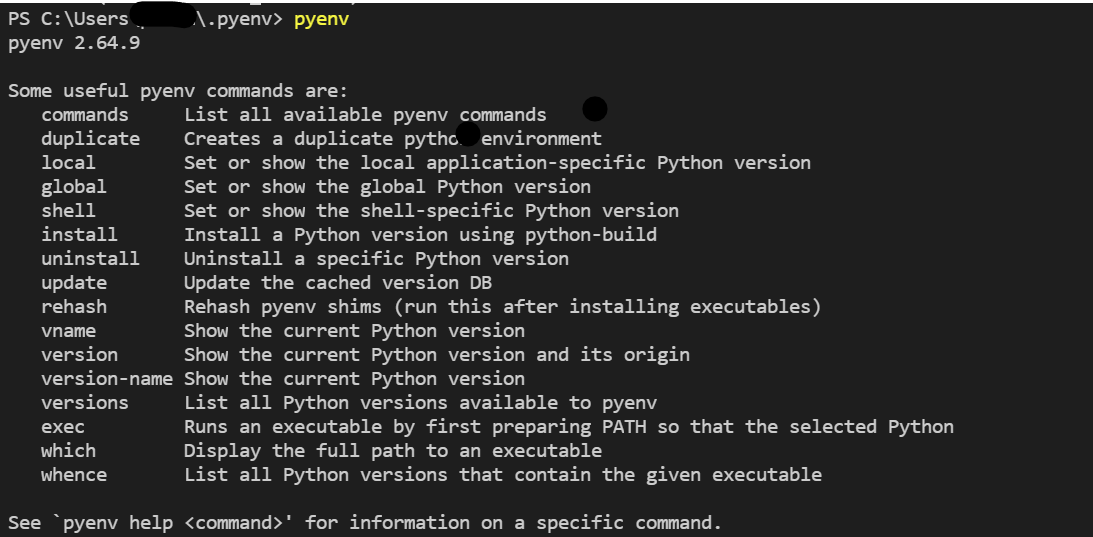Select the 'pyenv 2.64.9' version line
Image resolution: width=1093 pixels, height=537 pixels.
(x=74, y=43)
